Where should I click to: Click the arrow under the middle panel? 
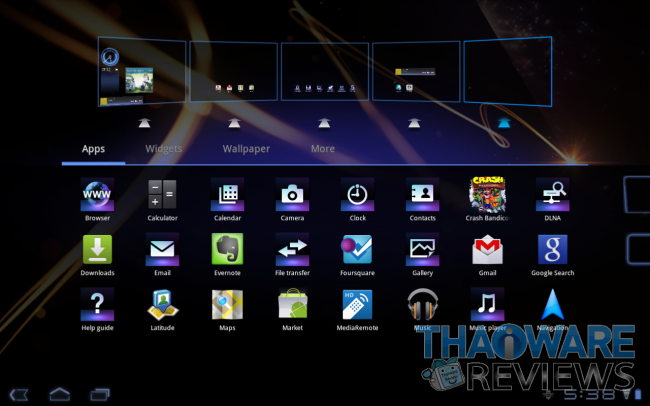pos(324,123)
